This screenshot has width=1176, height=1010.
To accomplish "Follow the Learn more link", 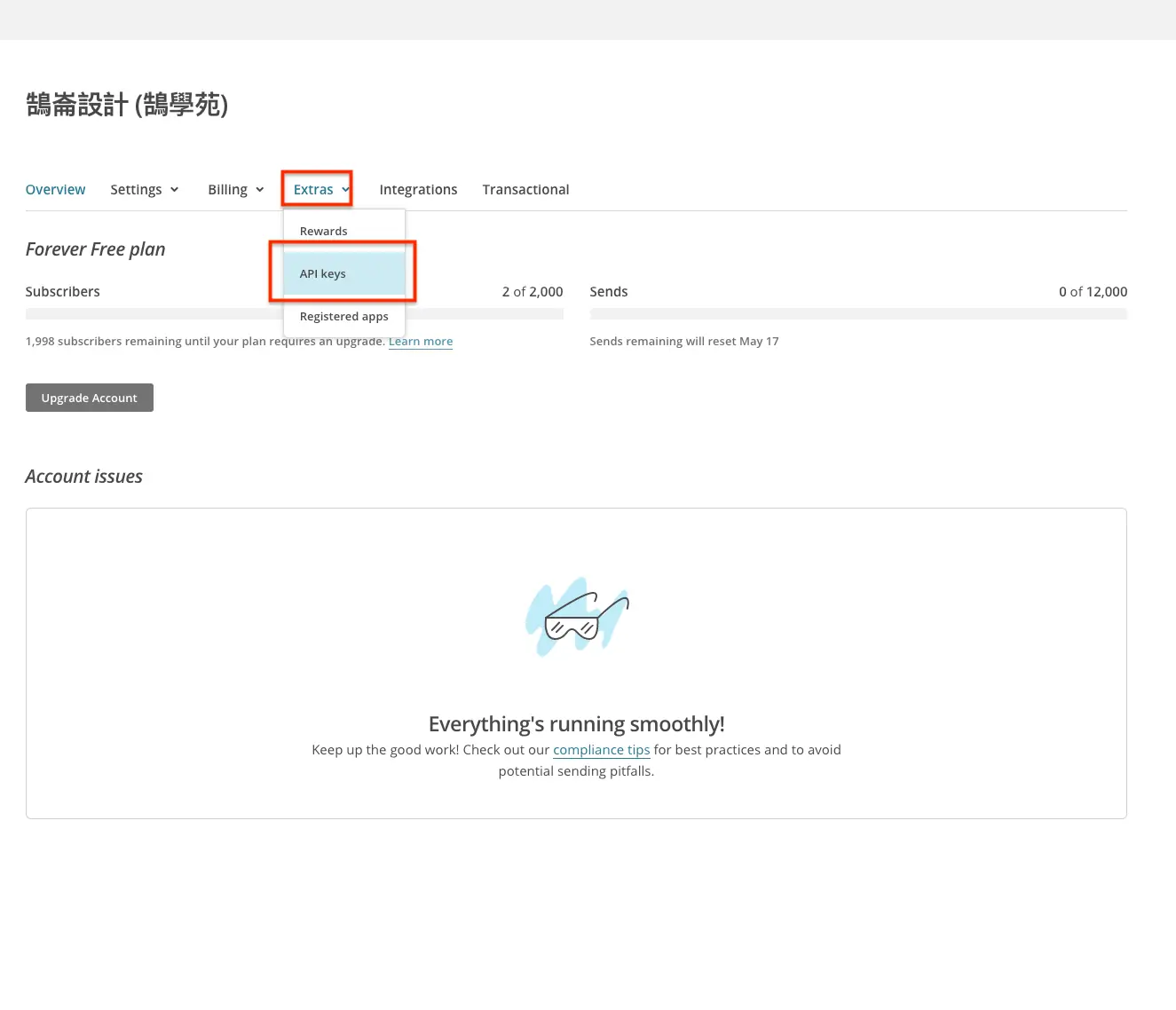I will (x=421, y=341).
